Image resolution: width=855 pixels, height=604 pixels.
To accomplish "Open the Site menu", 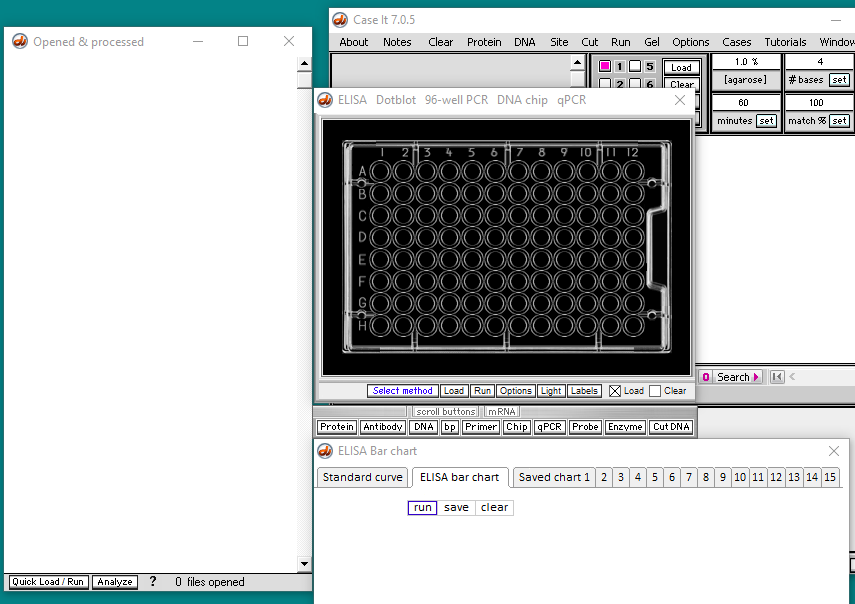I will 559,42.
